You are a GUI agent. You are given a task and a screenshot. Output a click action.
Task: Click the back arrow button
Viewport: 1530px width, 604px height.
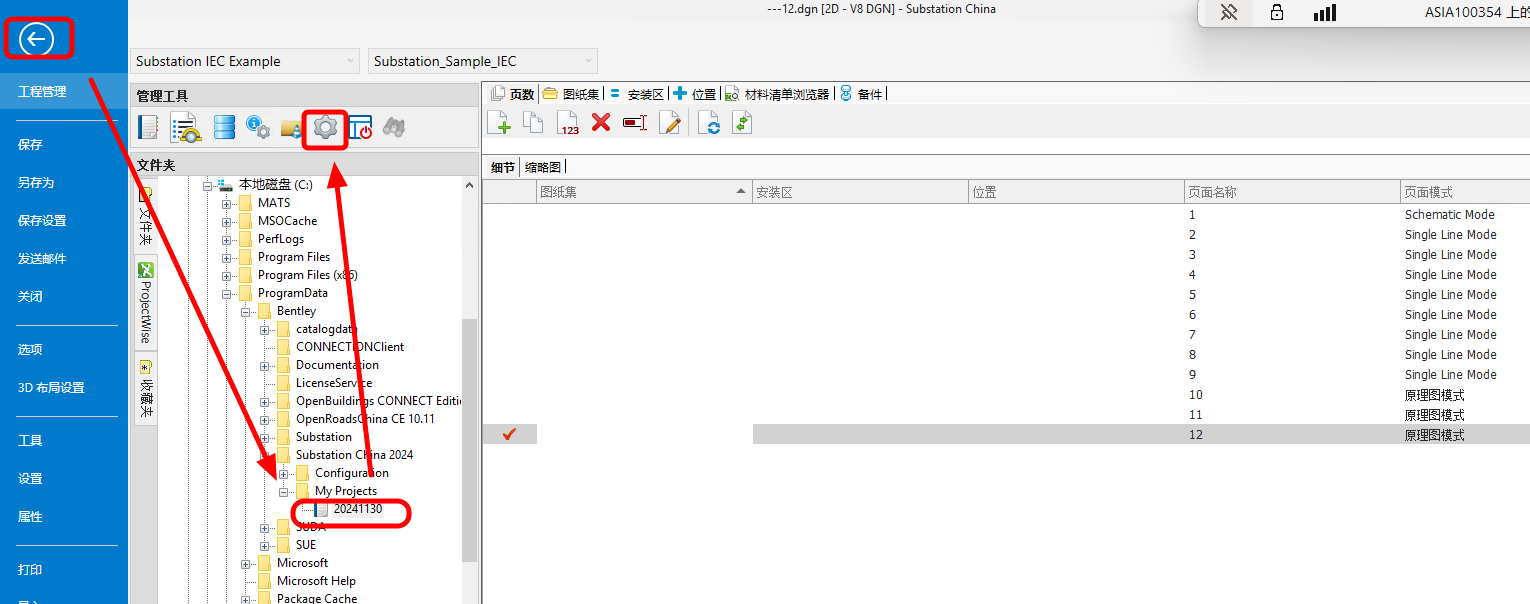(38, 40)
